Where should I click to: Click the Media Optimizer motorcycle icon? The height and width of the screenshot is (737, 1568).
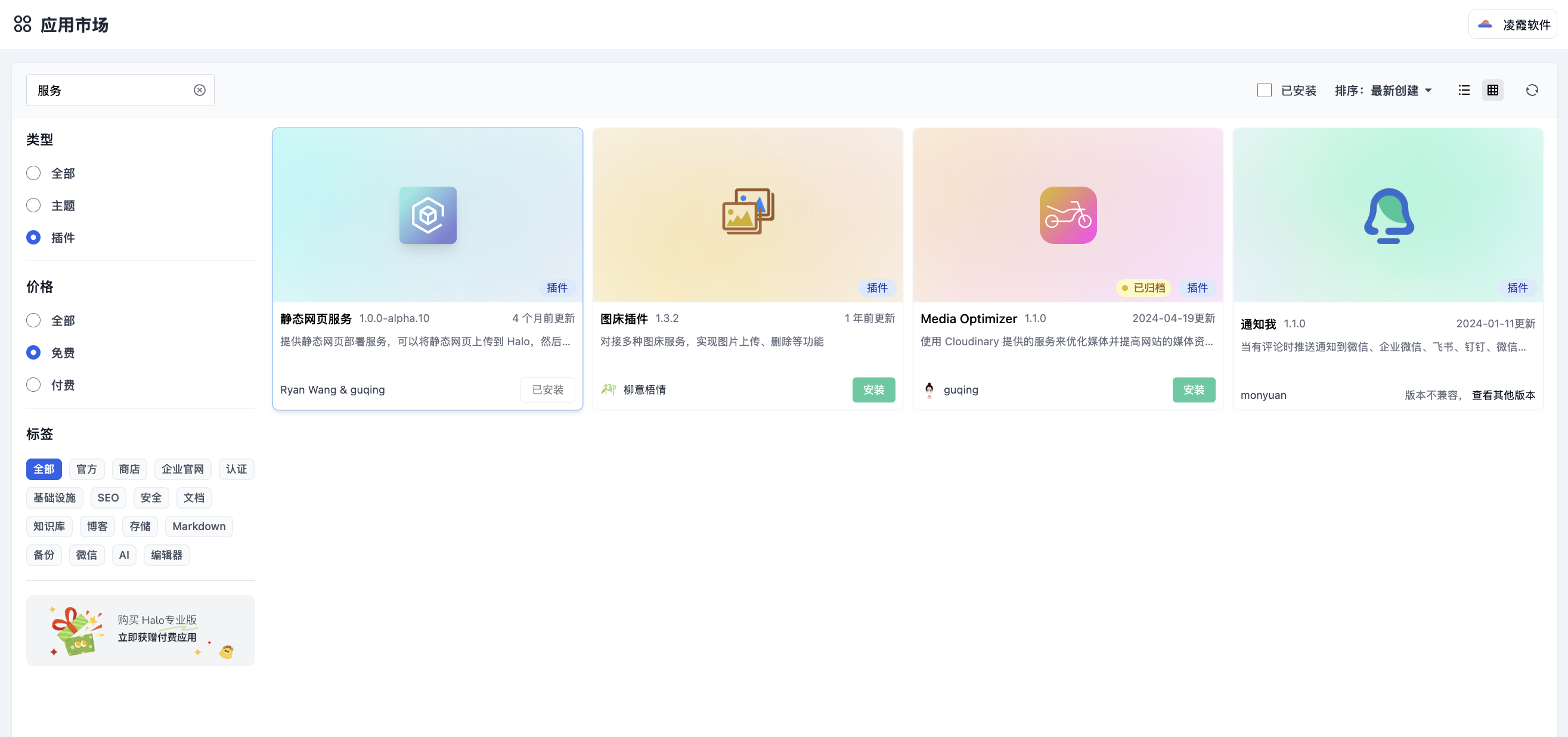point(1068,215)
